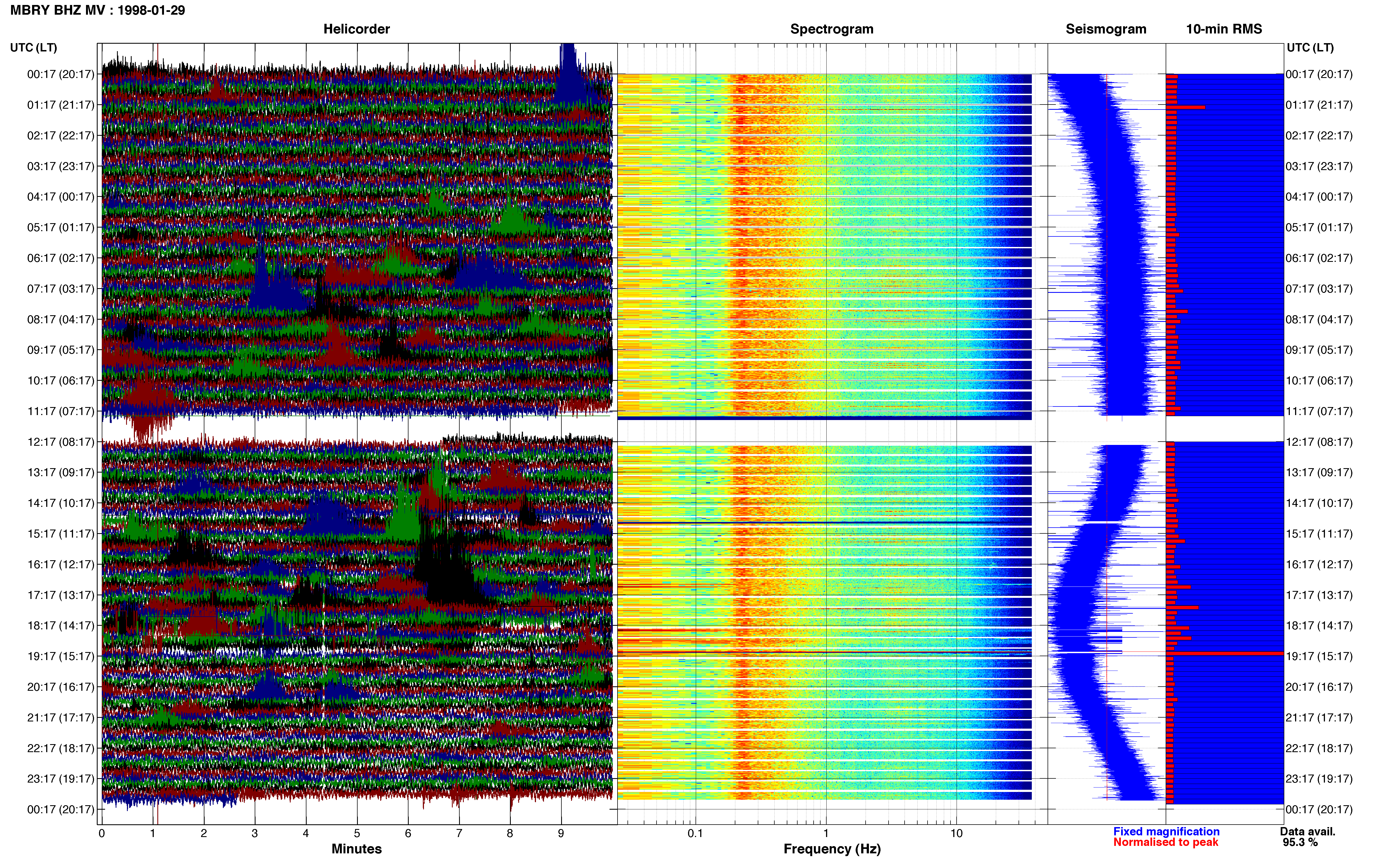Click left time label '17:17 (13:17)'
The image size is (1388, 868).
click(x=61, y=595)
